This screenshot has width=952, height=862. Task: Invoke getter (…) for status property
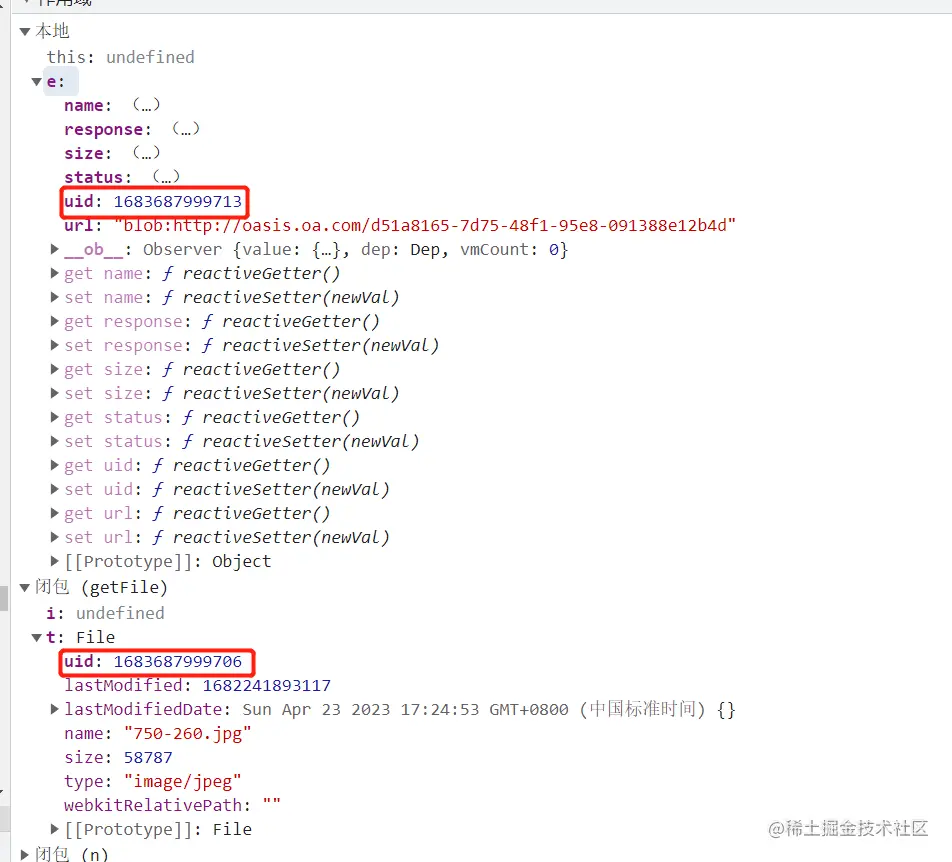pos(166,177)
